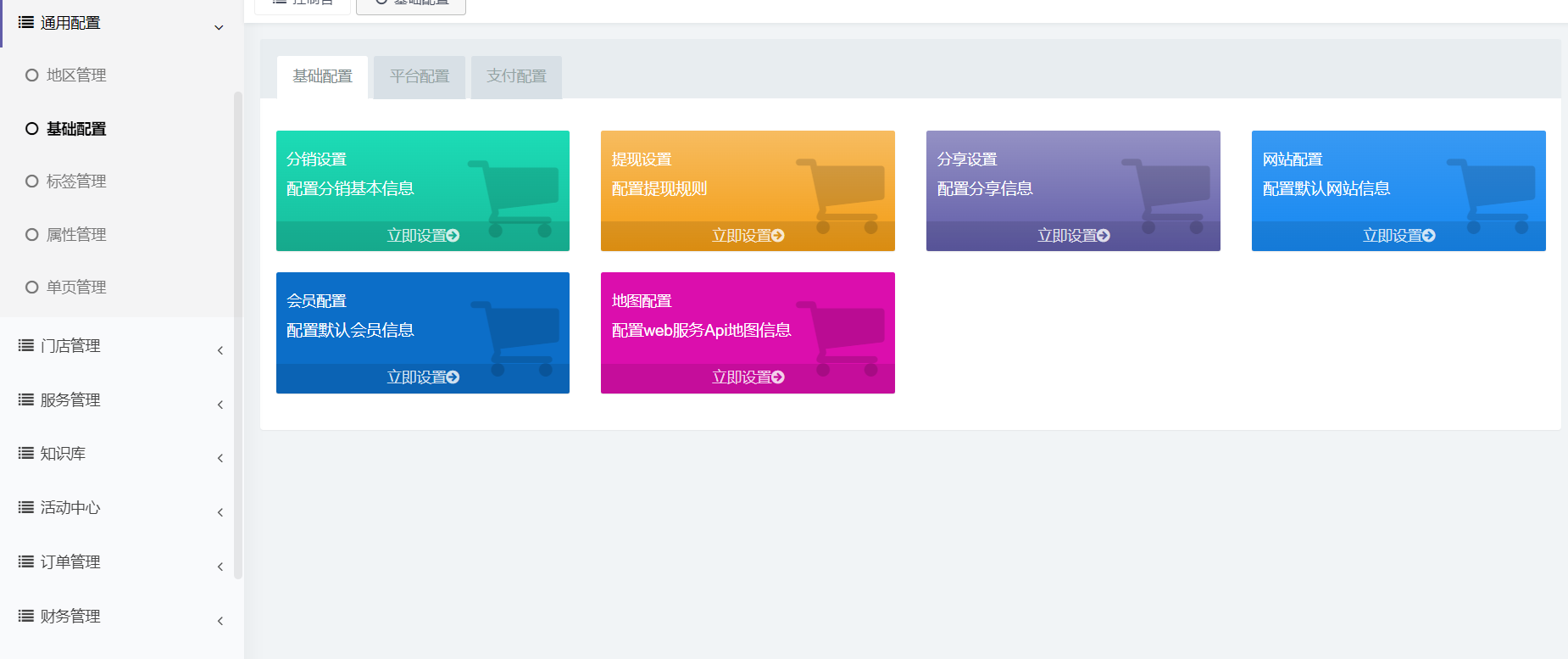Click arrow icon on 地图配置 card
Image resolution: width=1568 pixels, height=659 pixels.
(778, 377)
